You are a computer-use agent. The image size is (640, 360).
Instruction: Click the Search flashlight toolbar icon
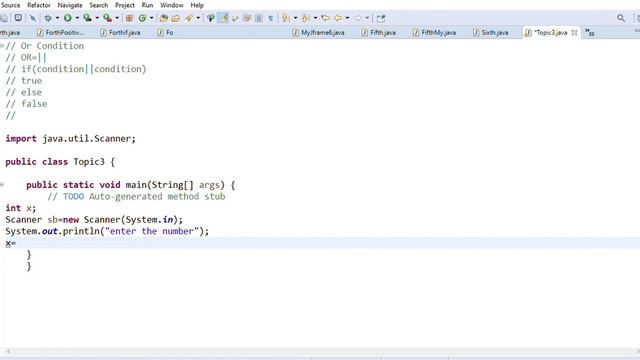tap(189, 18)
